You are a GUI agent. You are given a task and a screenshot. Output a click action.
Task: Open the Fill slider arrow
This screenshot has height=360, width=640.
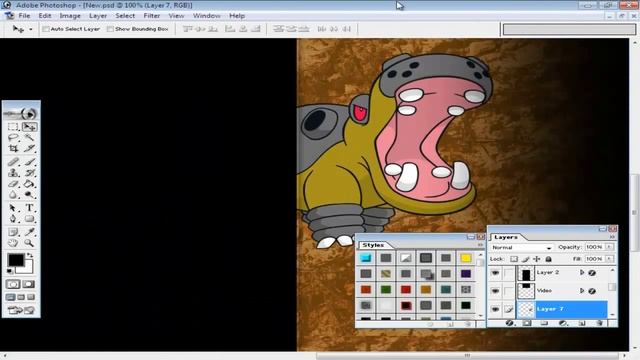coord(609,259)
